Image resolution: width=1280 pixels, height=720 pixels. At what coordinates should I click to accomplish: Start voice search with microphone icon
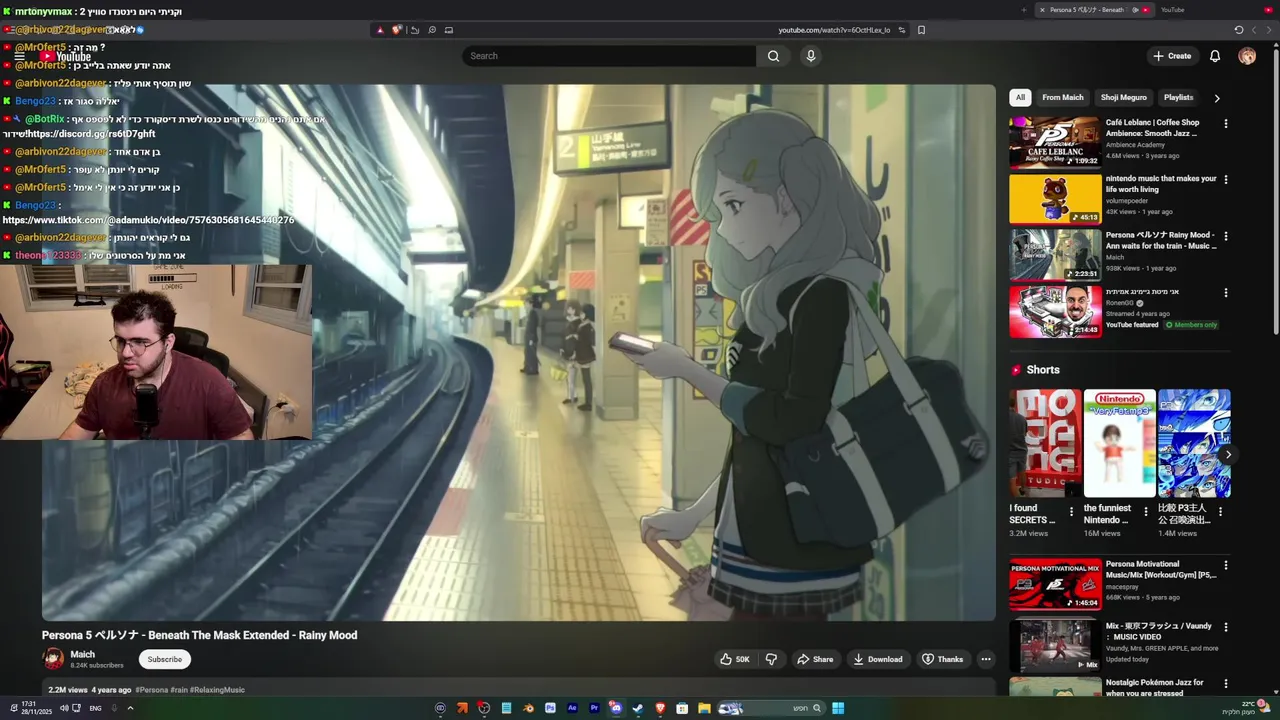tap(811, 56)
